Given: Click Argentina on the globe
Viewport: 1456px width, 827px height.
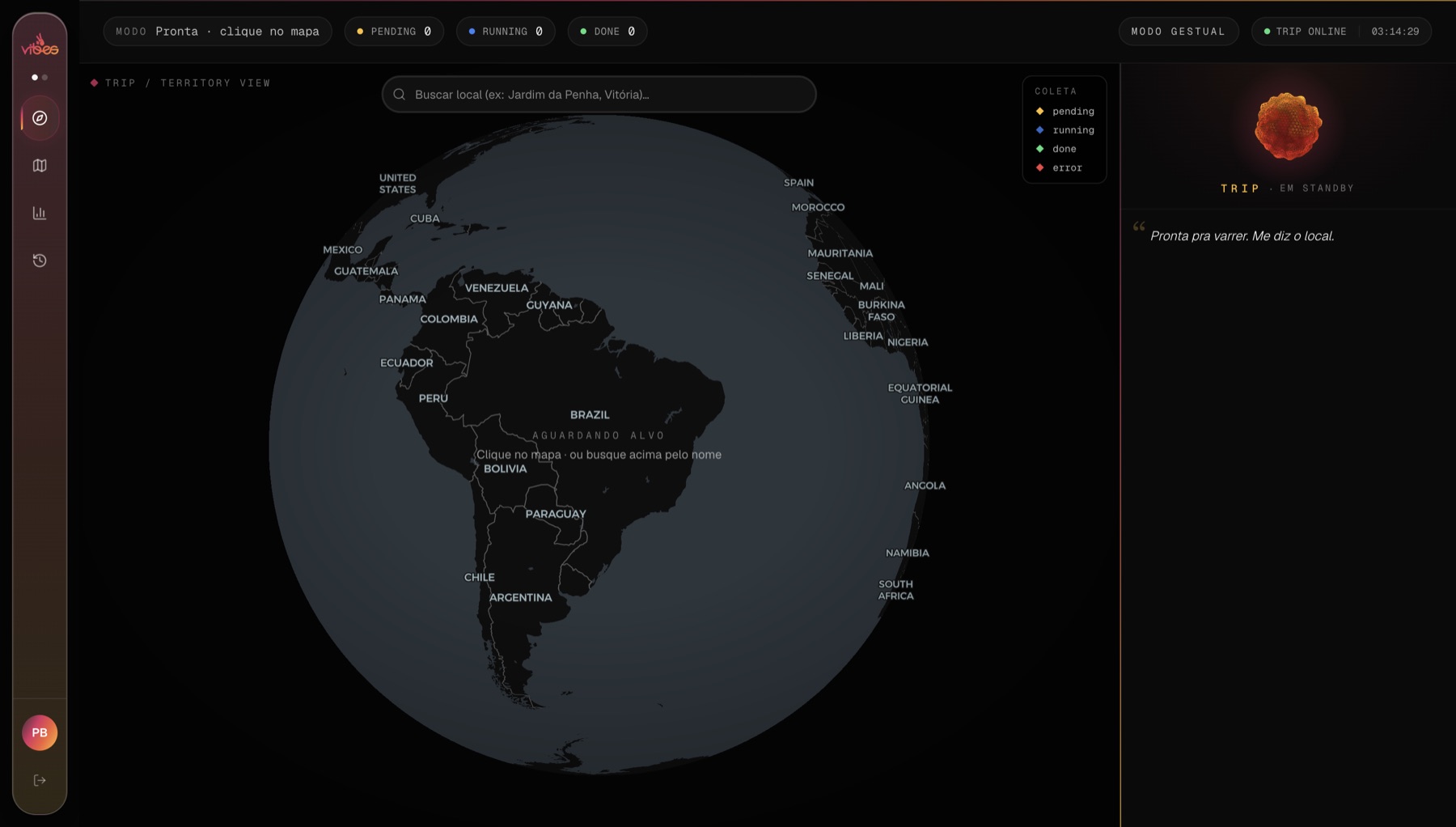Looking at the screenshot, I should pyautogui.click(x=520, y=598).
